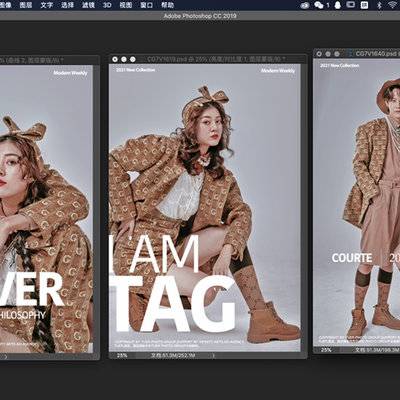Click the I AM TAG window title bar
The height and width of the screenshot is (400, 400).
pyautogui.click(x=208, y=59)
